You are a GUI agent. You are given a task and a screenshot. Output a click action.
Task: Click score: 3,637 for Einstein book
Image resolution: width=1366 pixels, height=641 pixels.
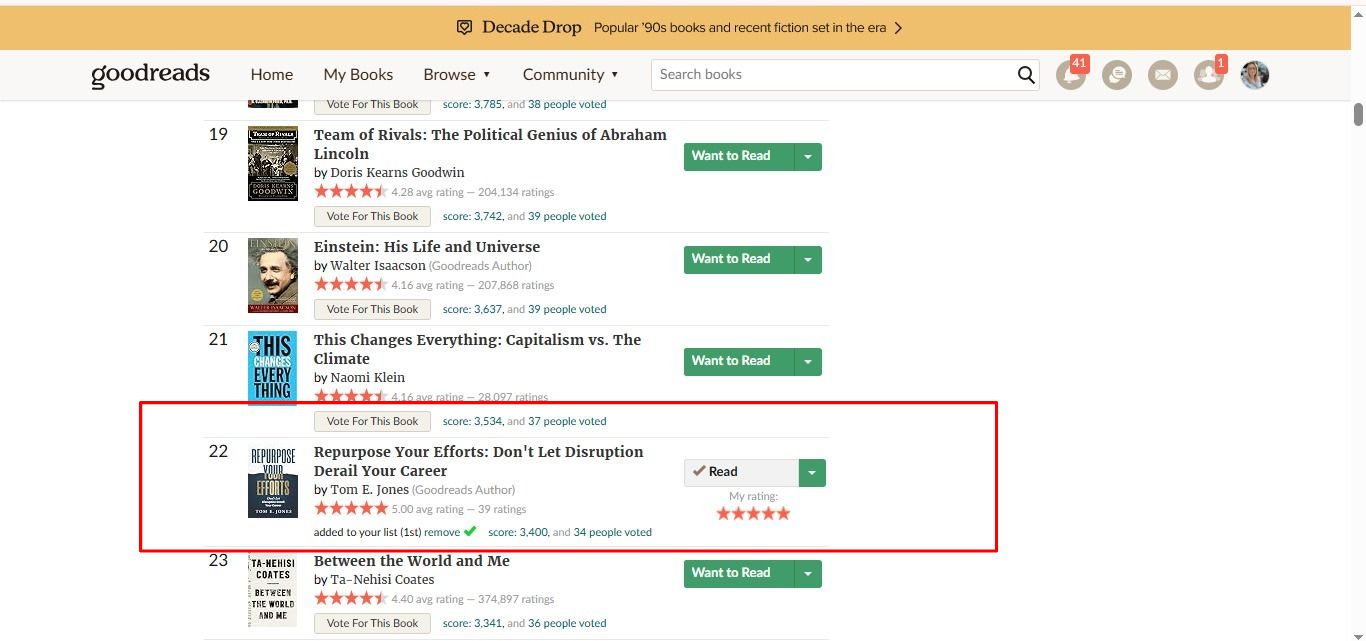pos(473,309)
